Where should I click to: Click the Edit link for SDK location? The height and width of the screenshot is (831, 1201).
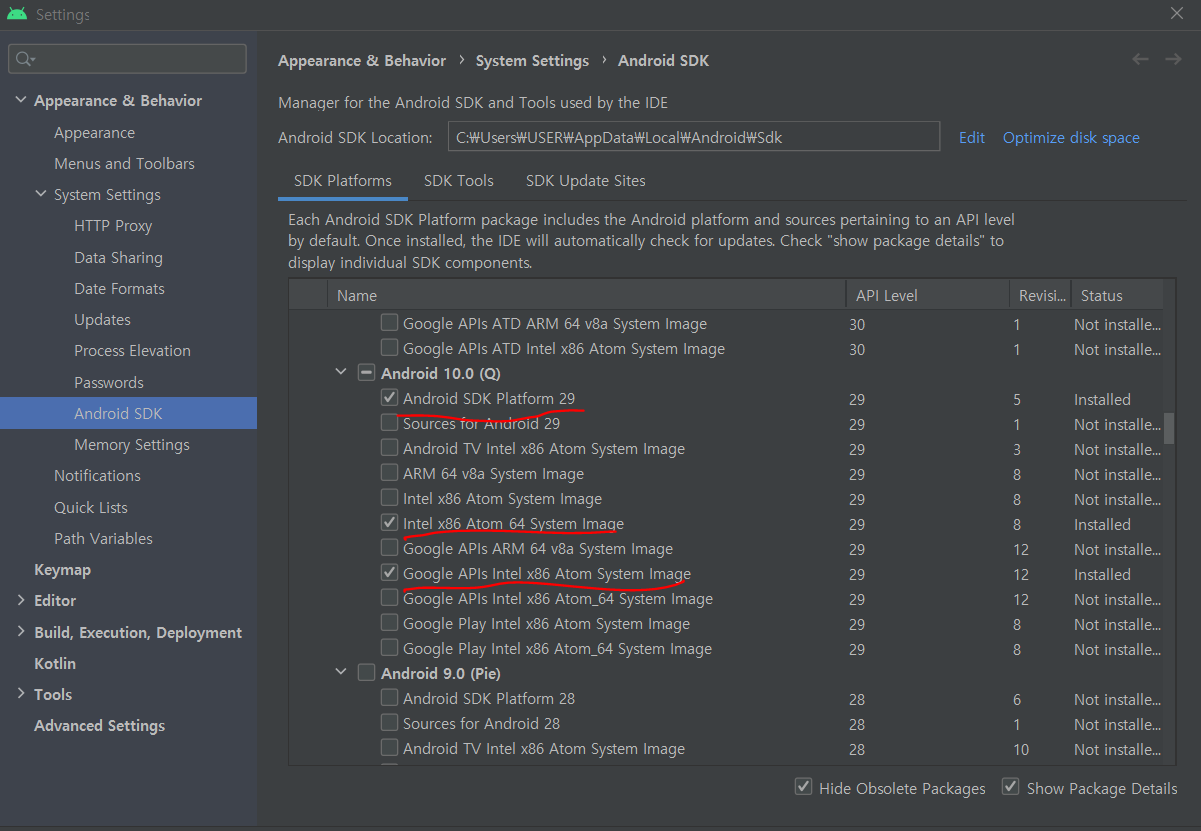972,138
